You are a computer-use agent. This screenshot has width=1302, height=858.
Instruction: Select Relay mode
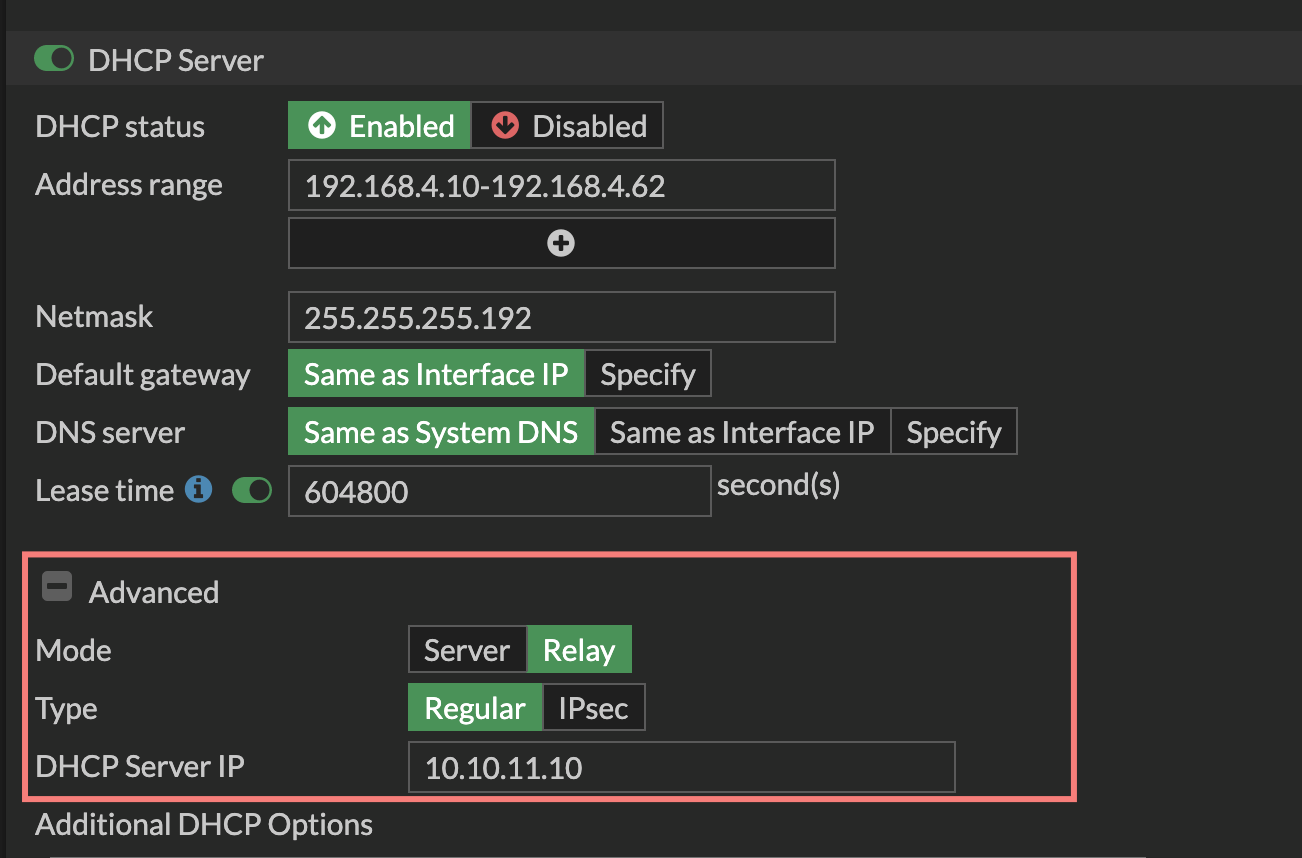(x=579, y=649)
